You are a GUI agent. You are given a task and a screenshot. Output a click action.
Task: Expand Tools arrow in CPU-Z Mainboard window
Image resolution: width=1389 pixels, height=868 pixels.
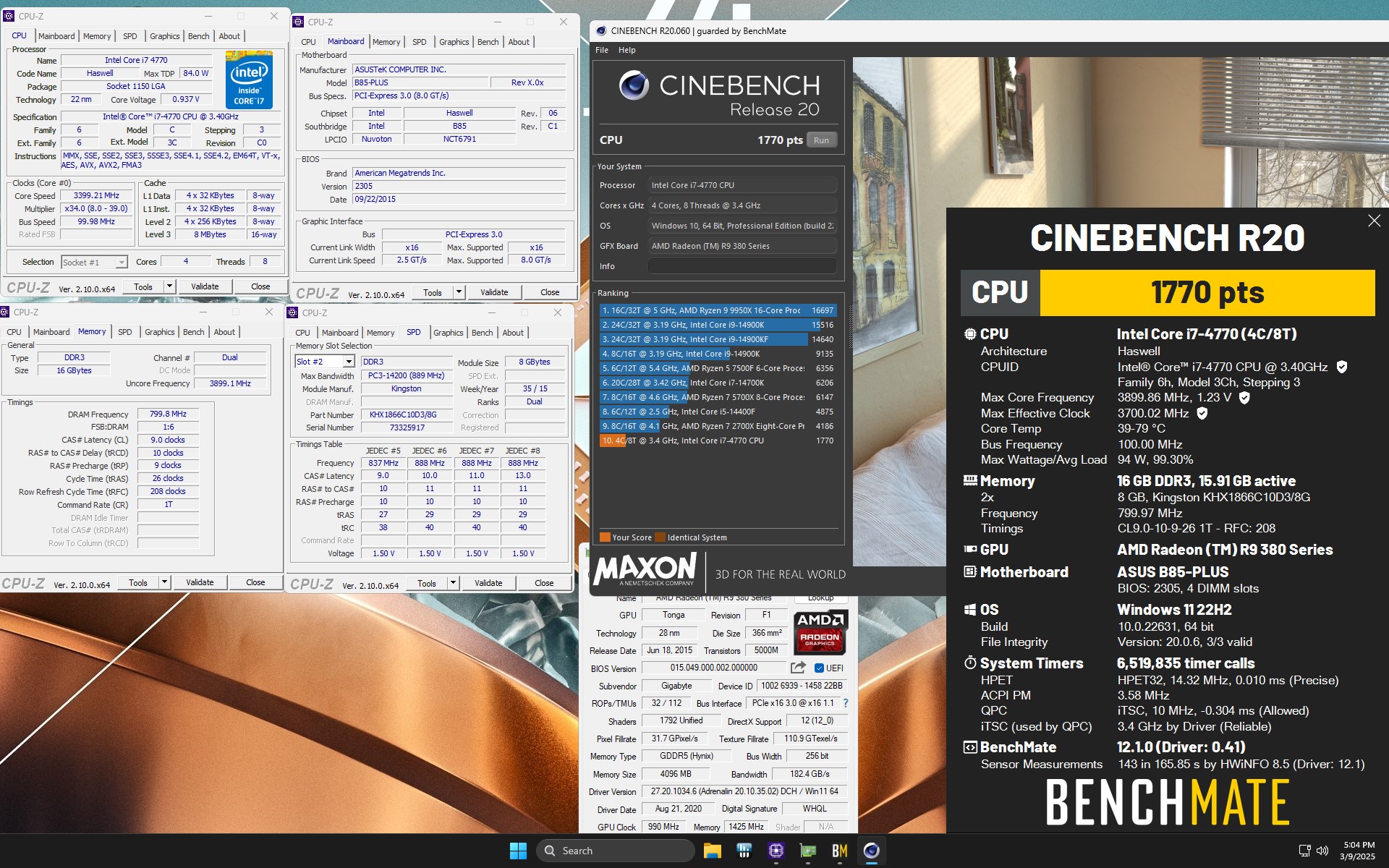tap(459, 292)
